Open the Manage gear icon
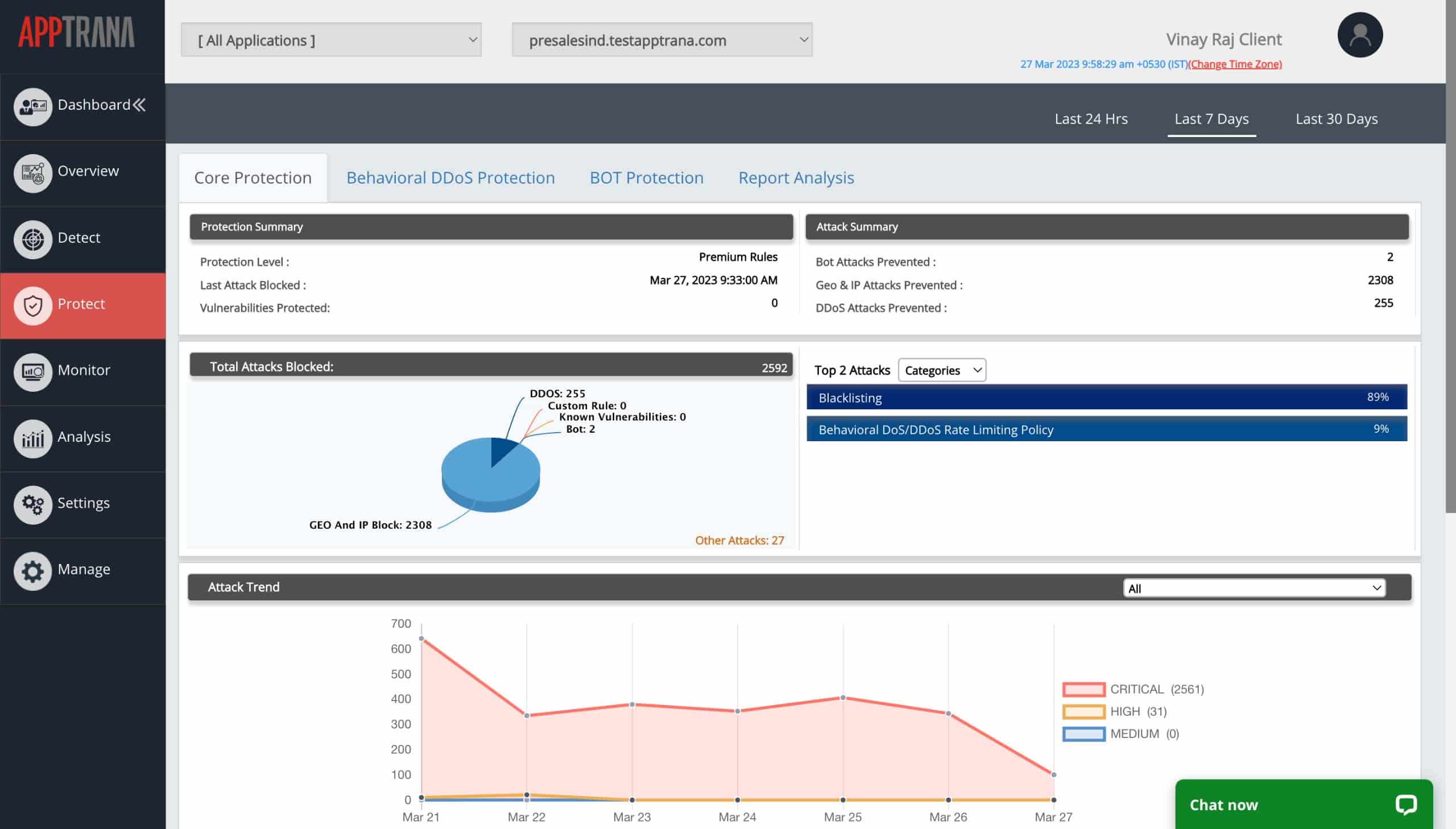 tap(32, 571)
